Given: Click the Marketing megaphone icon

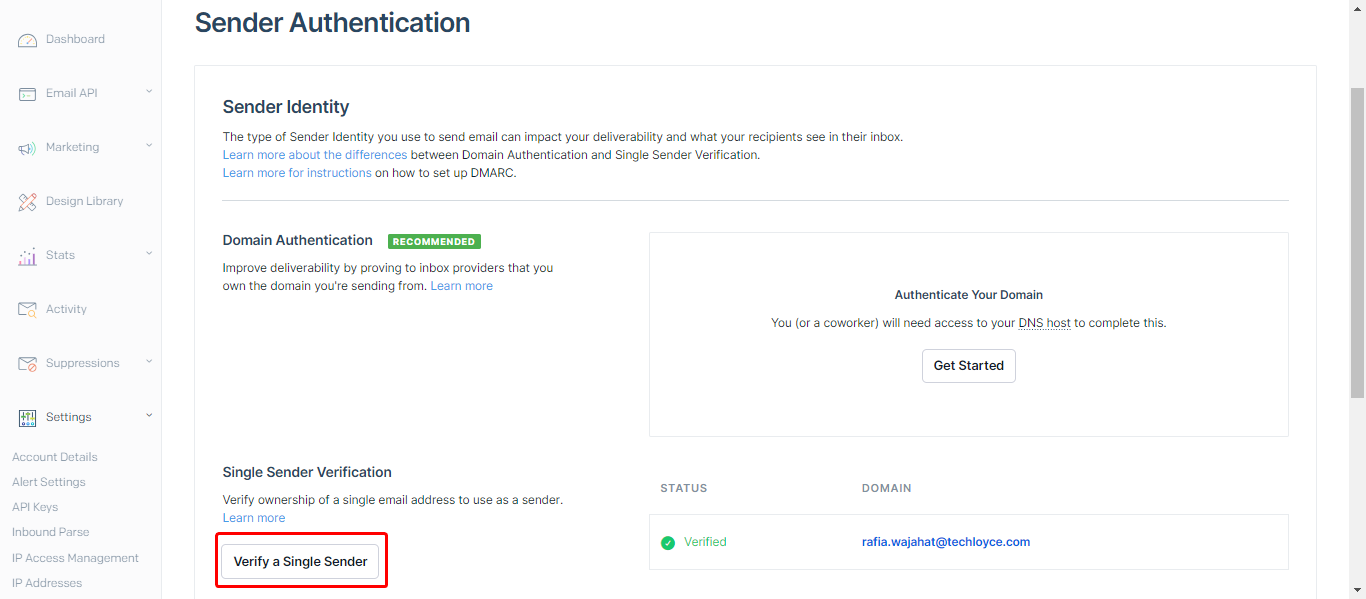Looking at the screenshot, I should 27,148.
